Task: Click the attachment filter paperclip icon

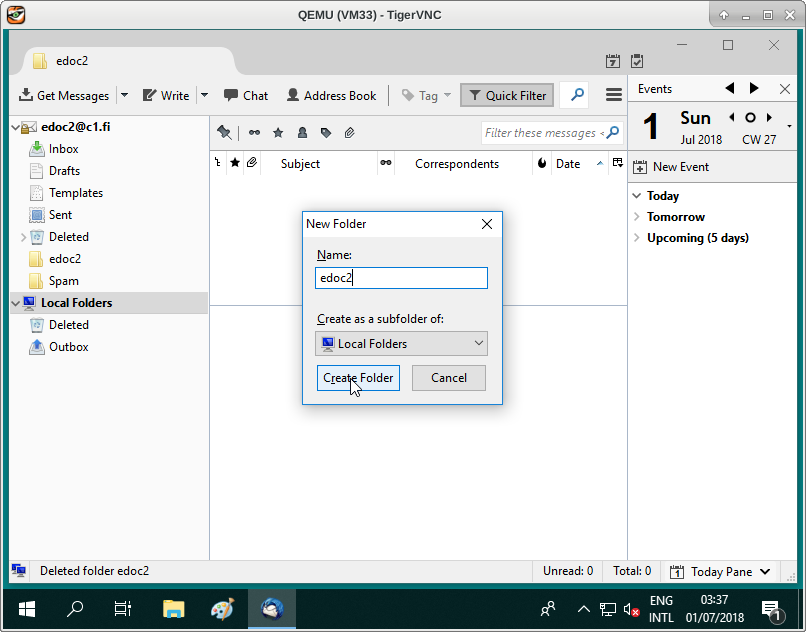Action: tap(349, 132)
